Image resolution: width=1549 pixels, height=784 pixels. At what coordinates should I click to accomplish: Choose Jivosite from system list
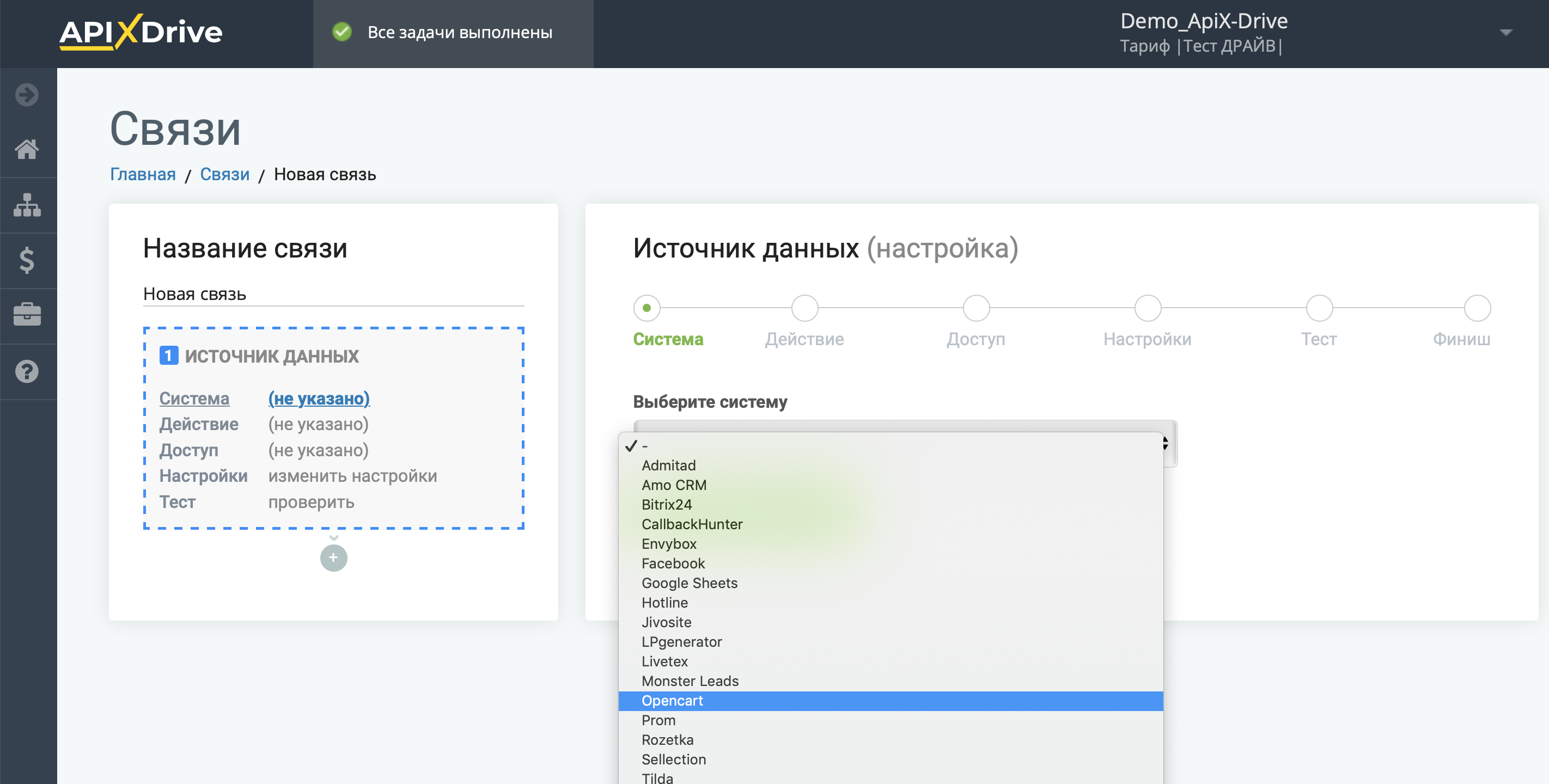tap(891, 622)
